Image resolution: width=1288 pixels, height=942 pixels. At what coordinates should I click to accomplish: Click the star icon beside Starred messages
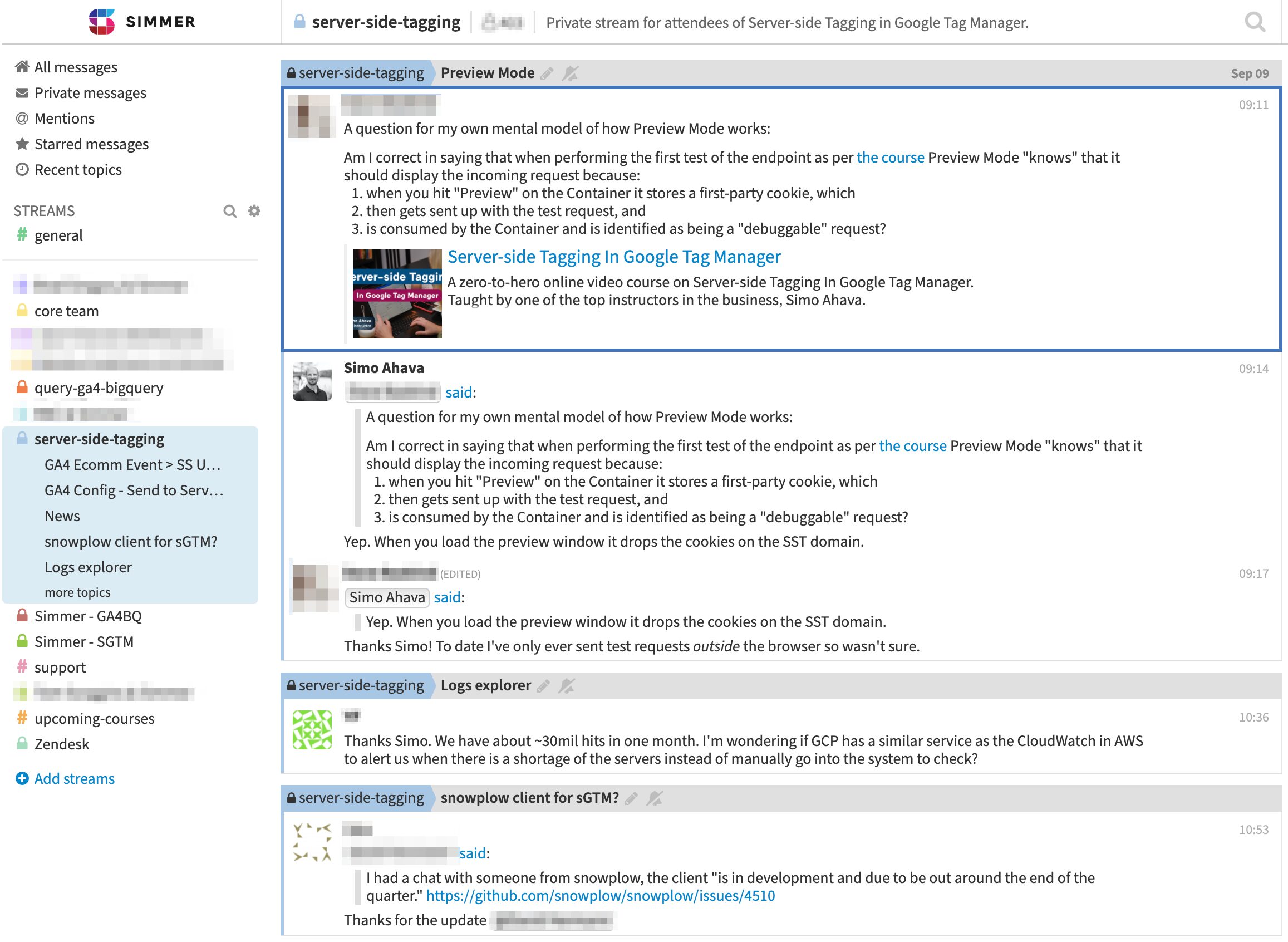(x=22, y=144)
